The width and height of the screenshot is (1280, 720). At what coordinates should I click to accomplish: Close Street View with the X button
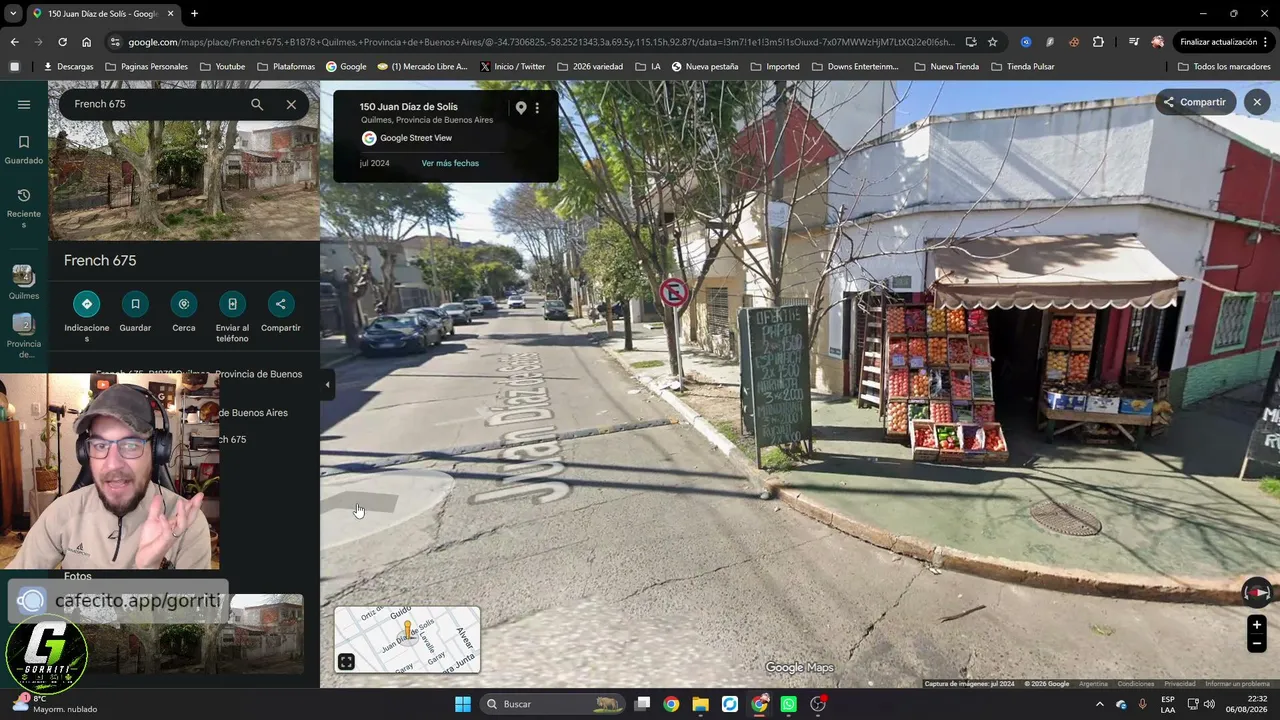pos(1257,102)
